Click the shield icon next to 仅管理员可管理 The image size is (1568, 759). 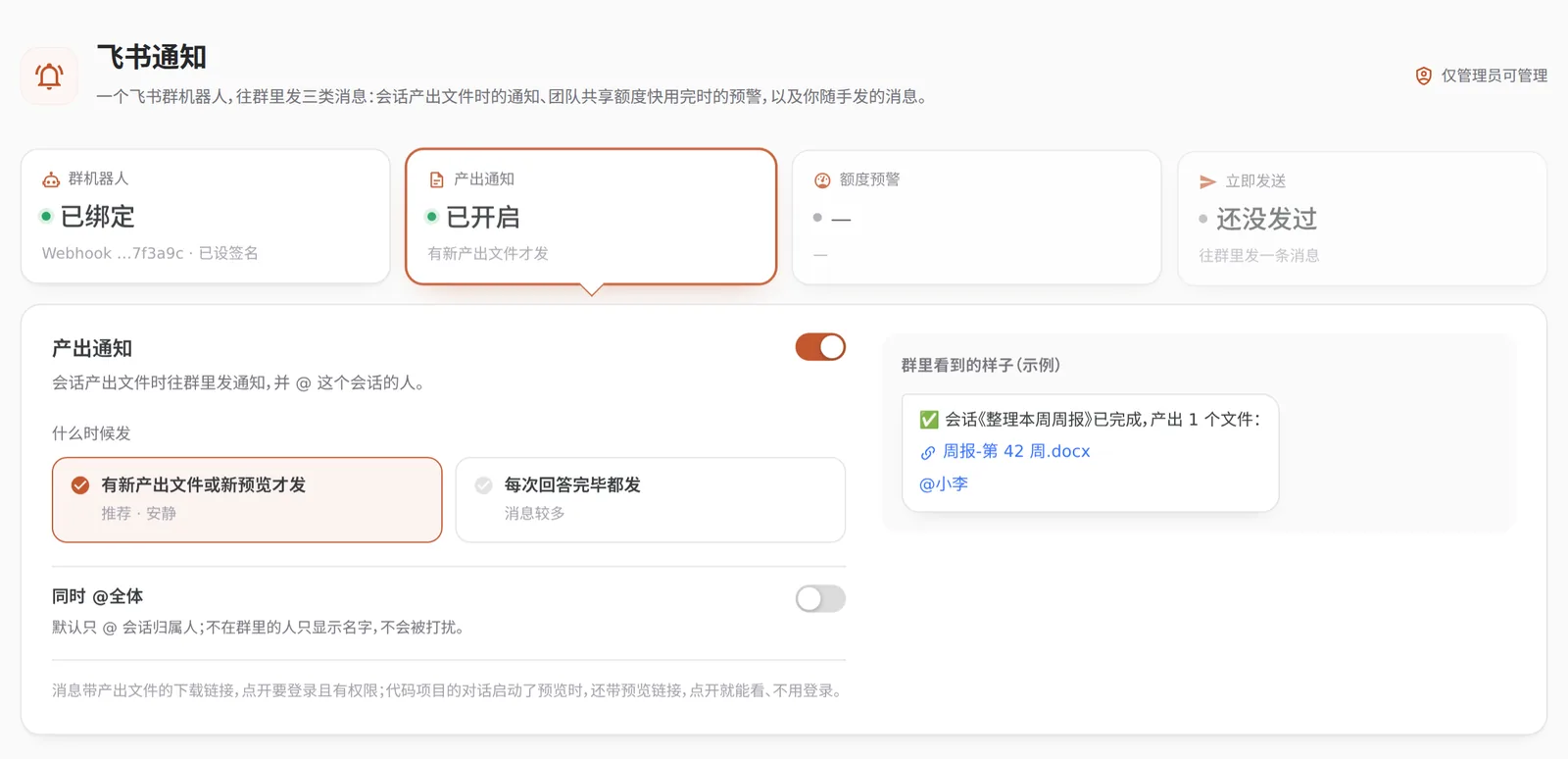1424,76
